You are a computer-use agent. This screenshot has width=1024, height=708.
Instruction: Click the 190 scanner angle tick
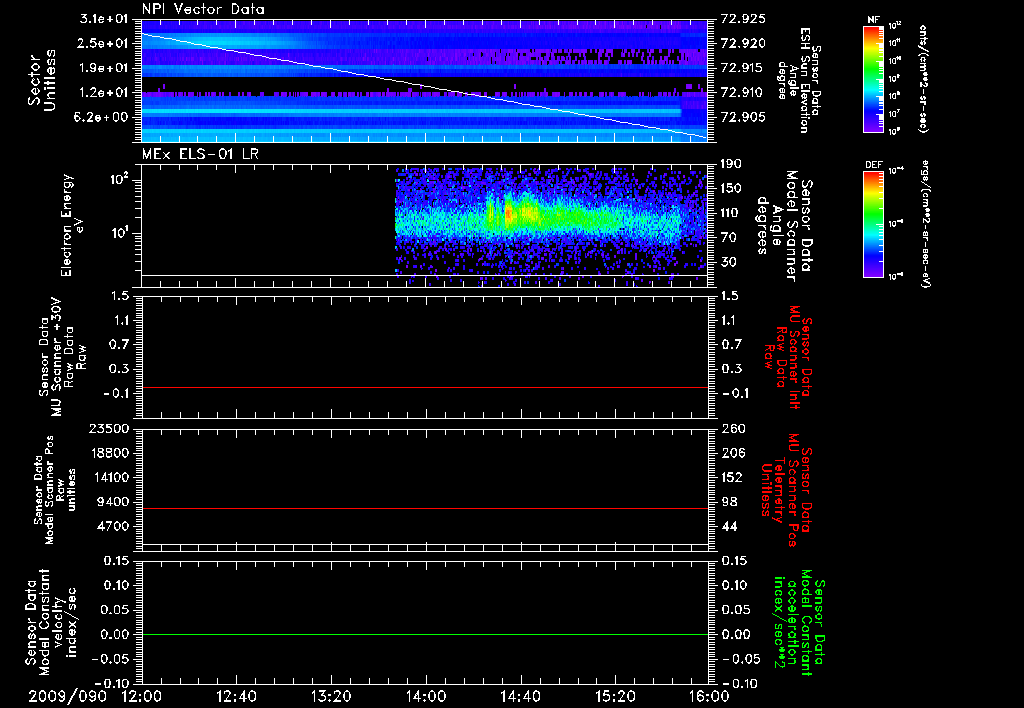pos(731,164)
